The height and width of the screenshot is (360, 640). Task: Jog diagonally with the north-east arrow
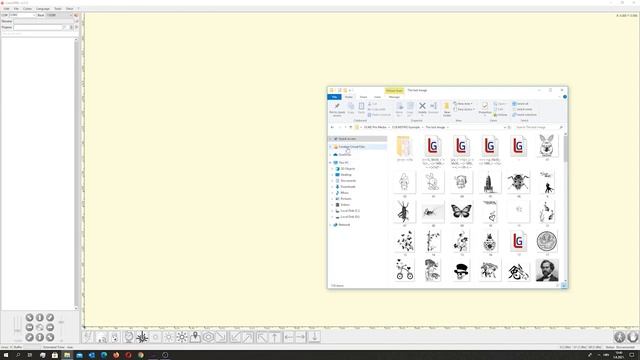point(50,318)
